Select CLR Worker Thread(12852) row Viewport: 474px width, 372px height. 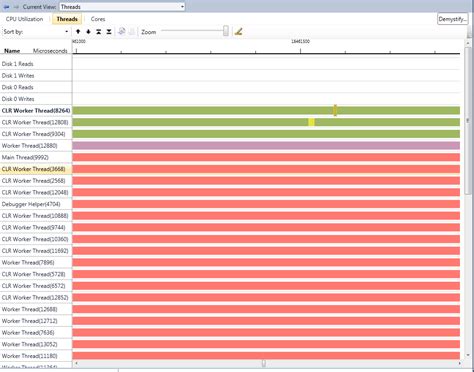(x=36, y=297)
